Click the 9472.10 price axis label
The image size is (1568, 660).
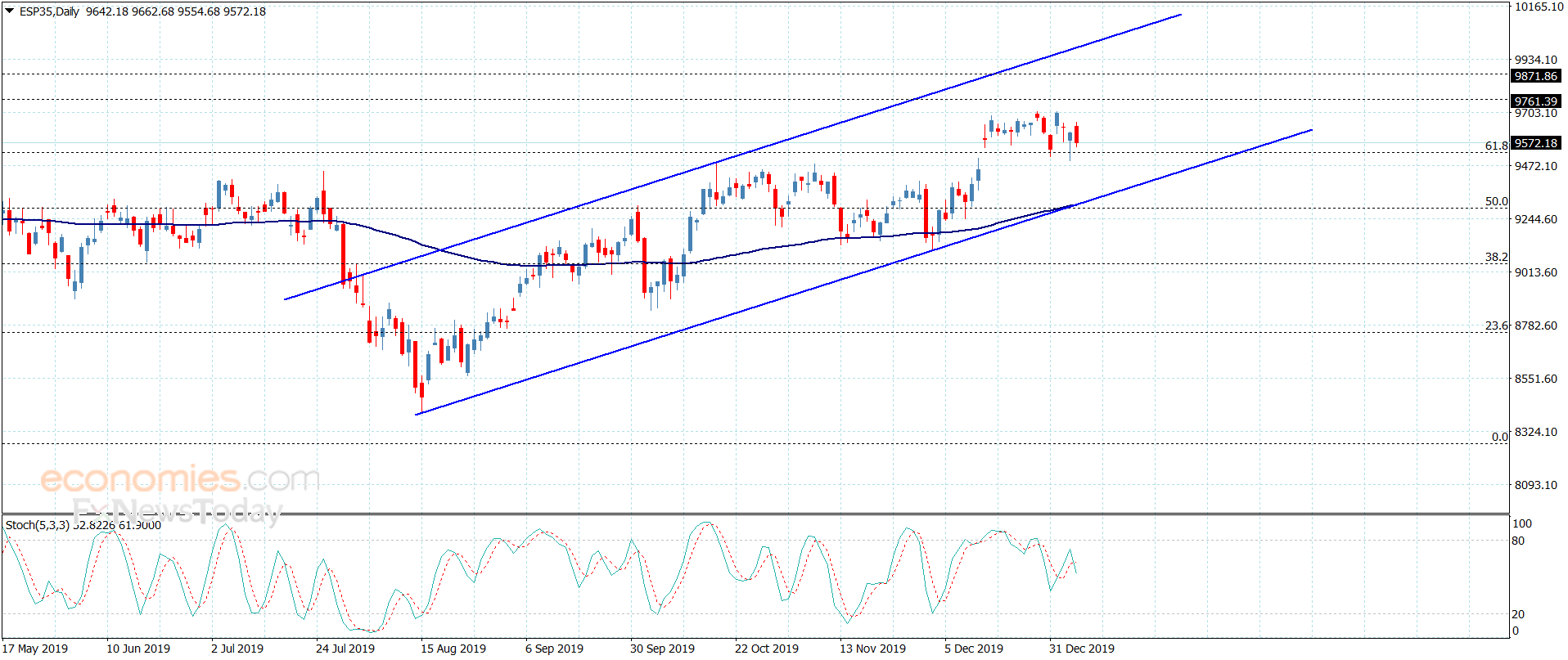point(1536,166)
